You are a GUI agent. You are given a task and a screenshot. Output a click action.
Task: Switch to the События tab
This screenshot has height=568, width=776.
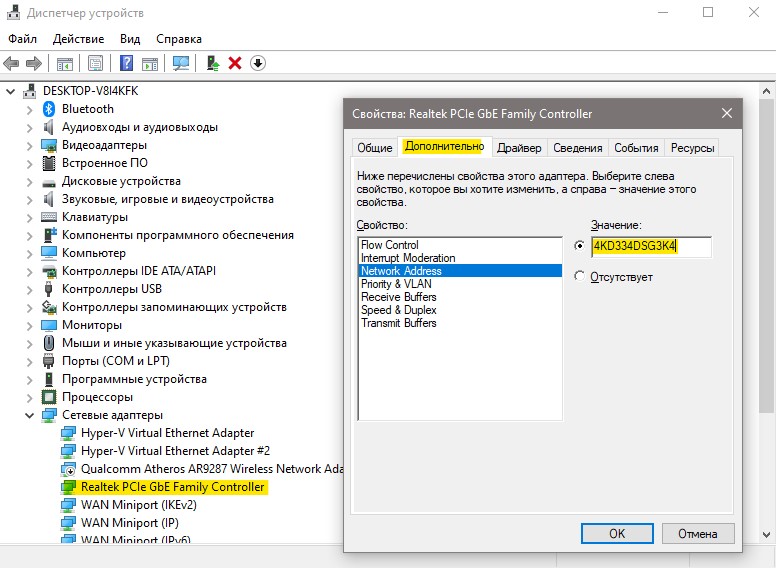(x=636, y=148)
